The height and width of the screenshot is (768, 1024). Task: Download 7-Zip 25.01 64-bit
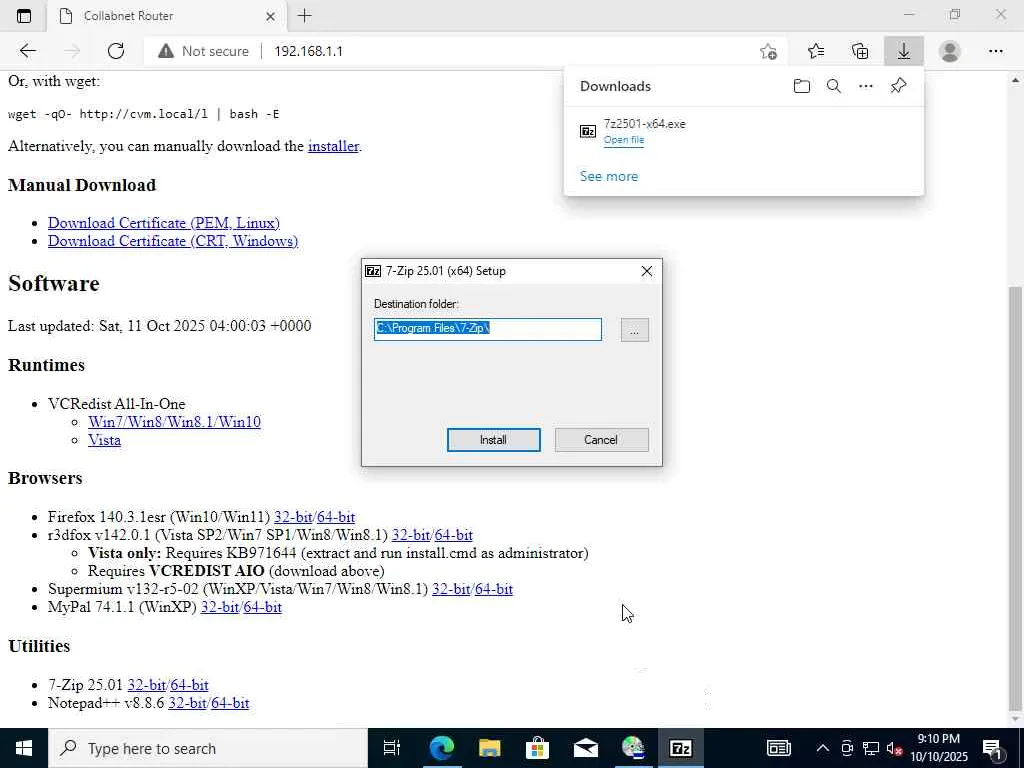click(x=189, y=685)
